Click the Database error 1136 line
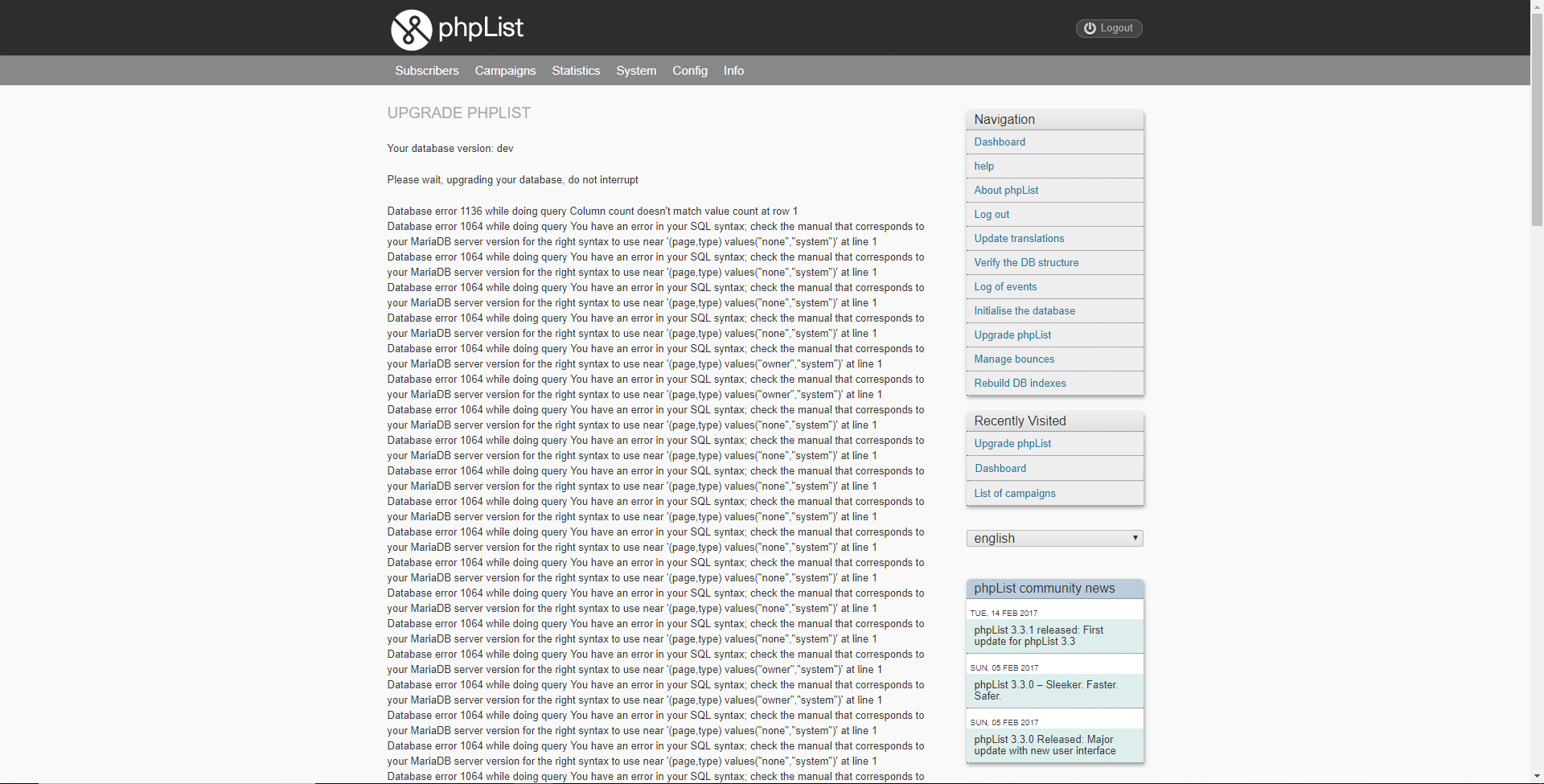1544x784 pixels. click(593, 211)
